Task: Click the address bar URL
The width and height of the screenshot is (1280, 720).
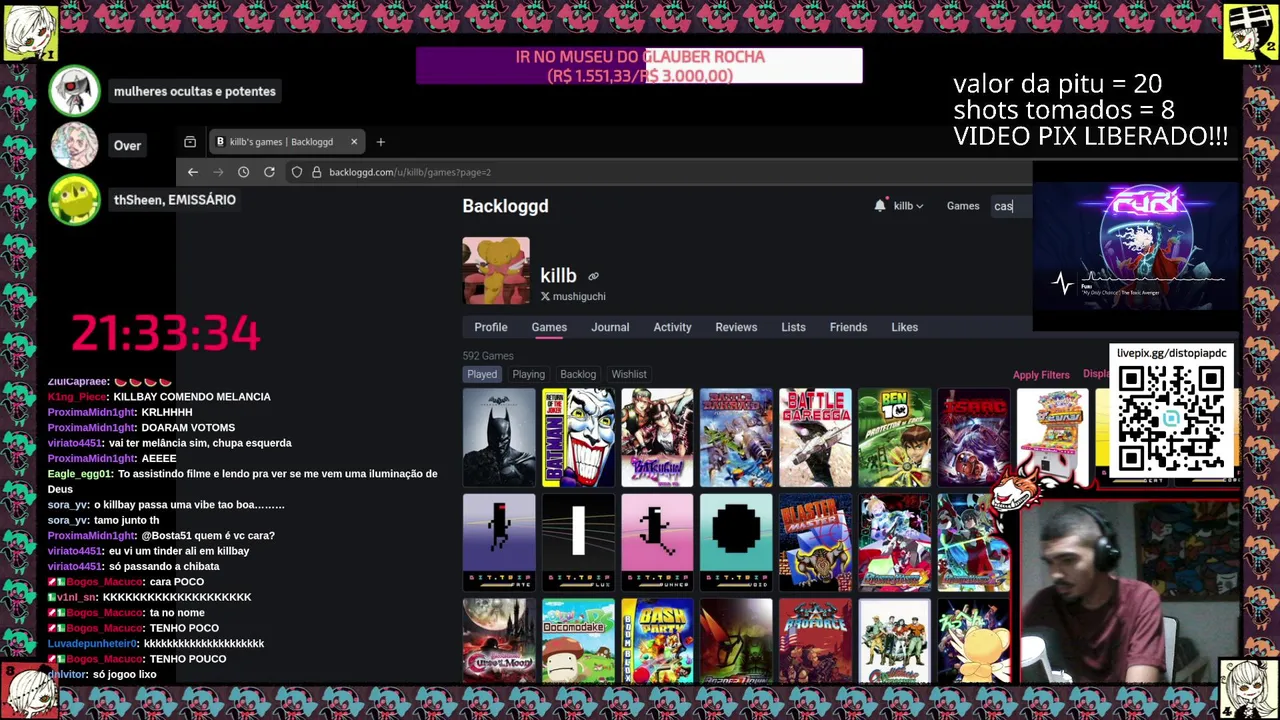Action: [x=410, y=172]
